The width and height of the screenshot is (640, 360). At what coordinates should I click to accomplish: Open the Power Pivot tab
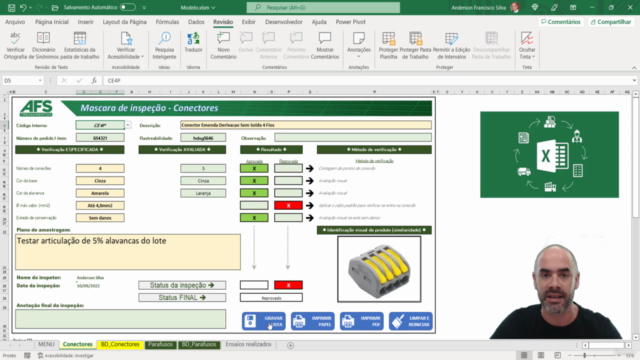[351, 22]
